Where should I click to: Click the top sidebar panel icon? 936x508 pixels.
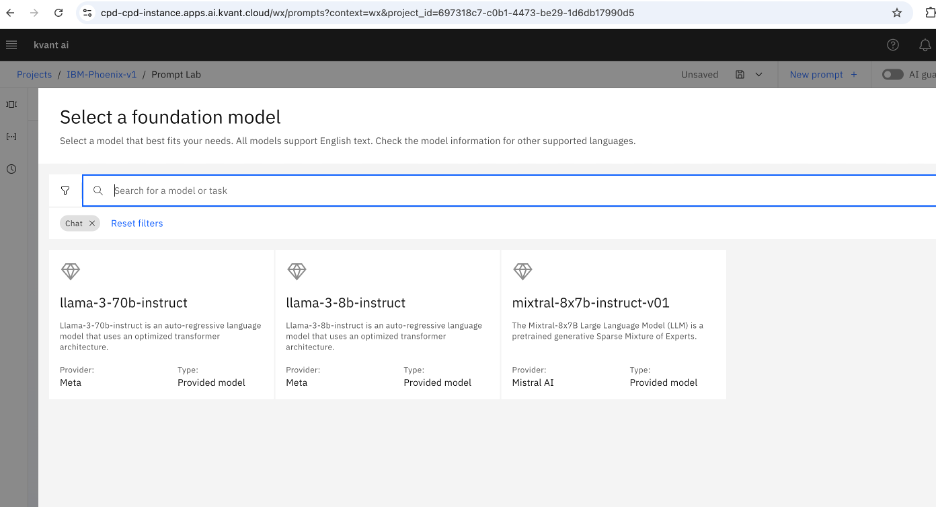pyautogui.click(x=12, y=104)
